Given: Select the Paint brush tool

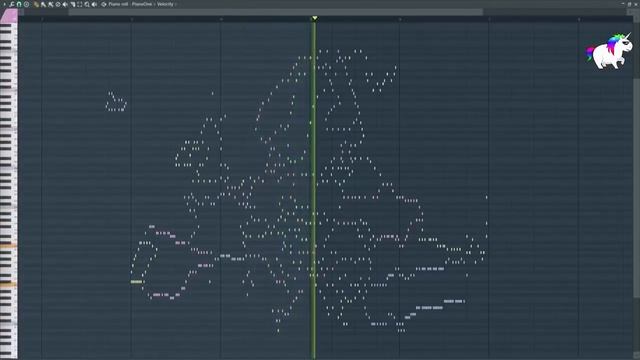Looking at the screenshot, I should (x=43, y=4).
